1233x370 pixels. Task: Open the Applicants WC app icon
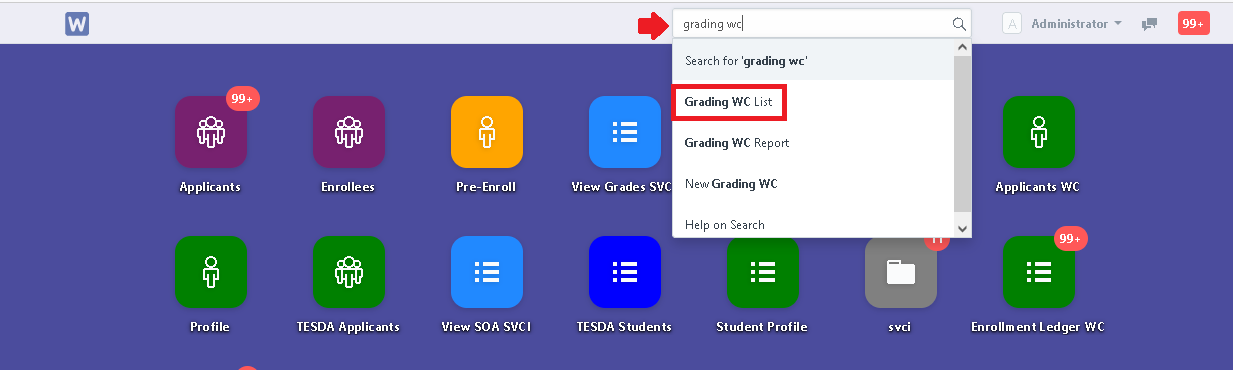[x=1038, y=132]
